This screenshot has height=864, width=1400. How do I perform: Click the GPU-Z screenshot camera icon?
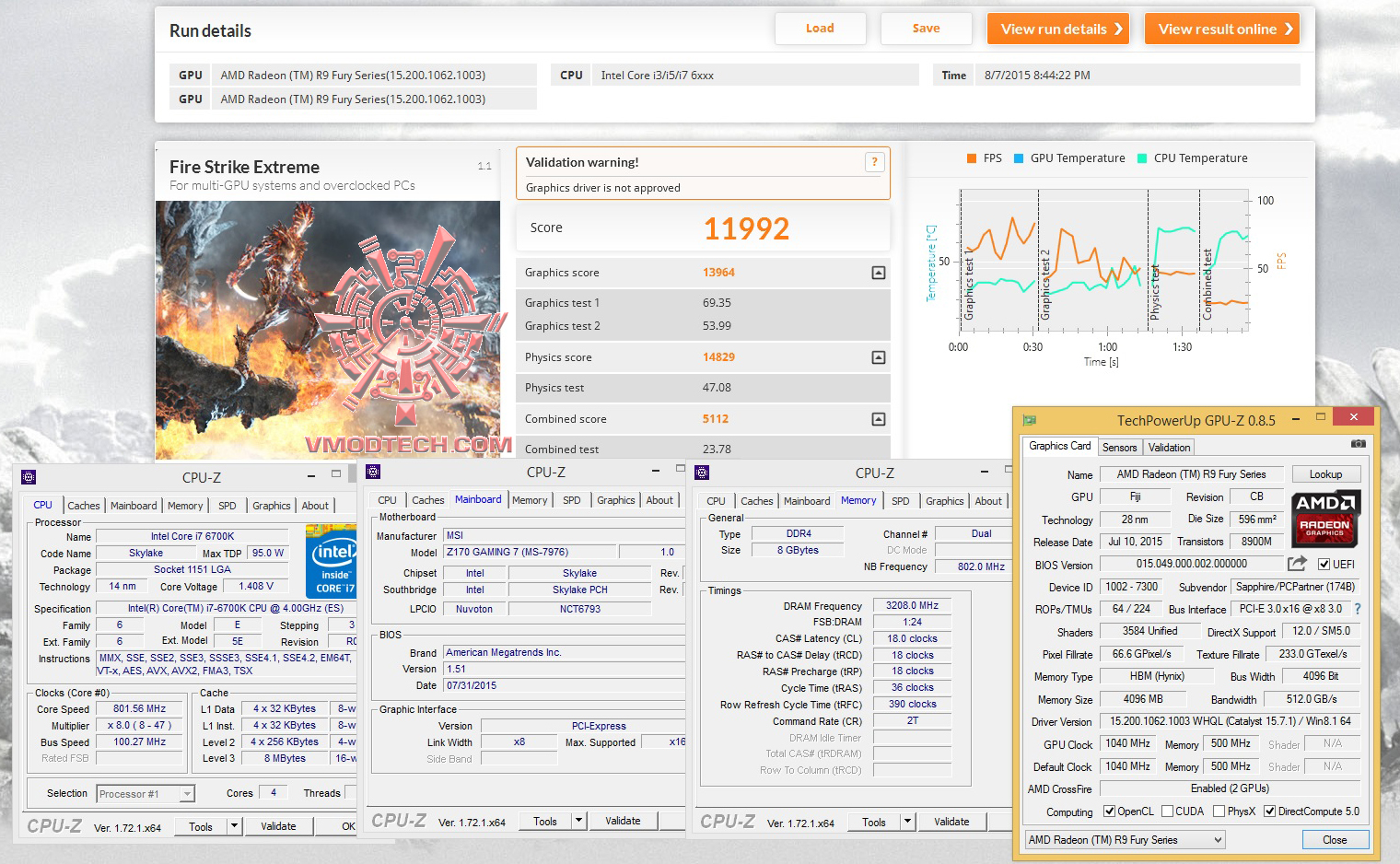pos(1358,444)
